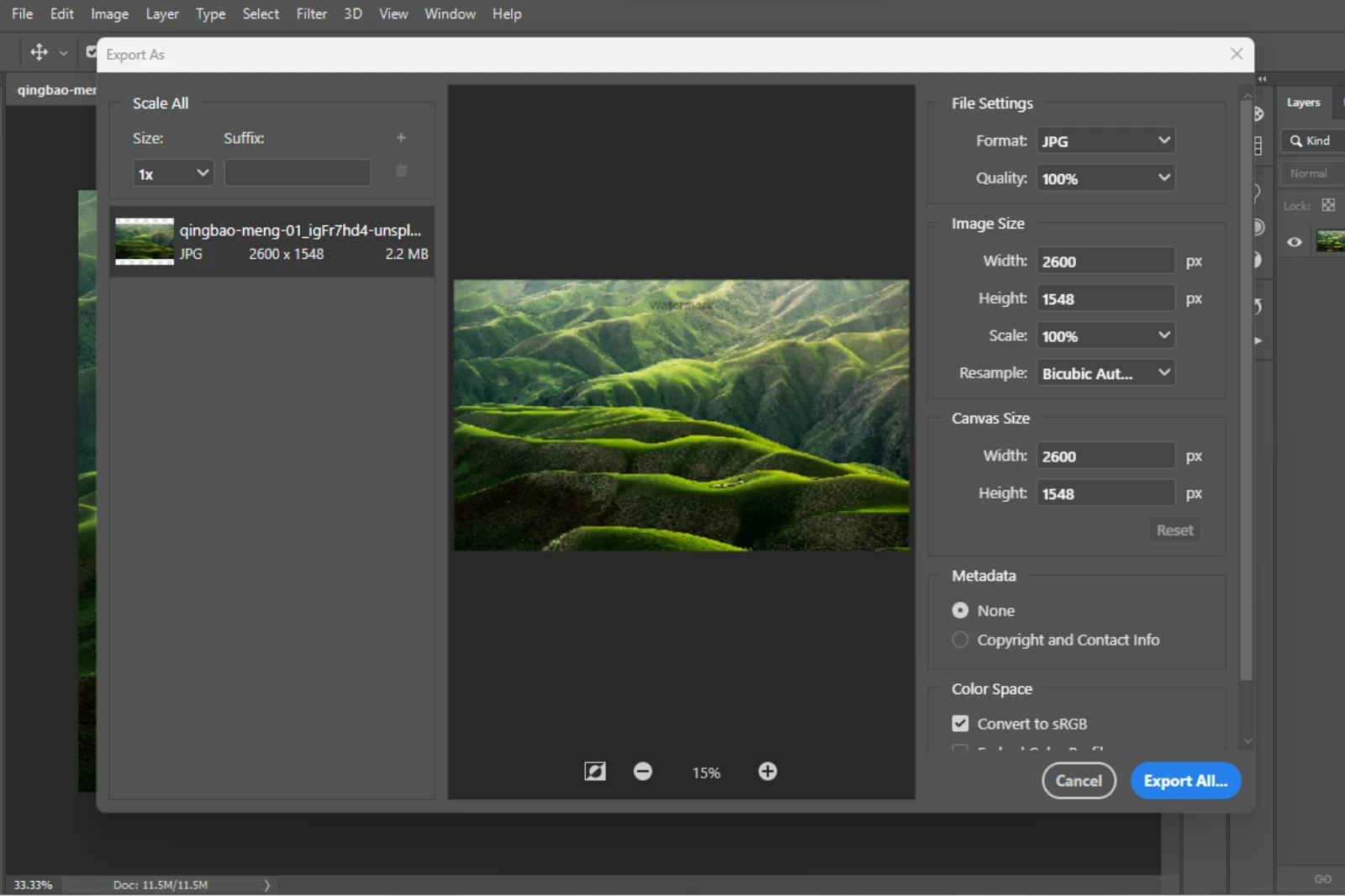Open the Size dropdown set to 1x
This screenshot has height=896, width=1345.
pos(172,172)
